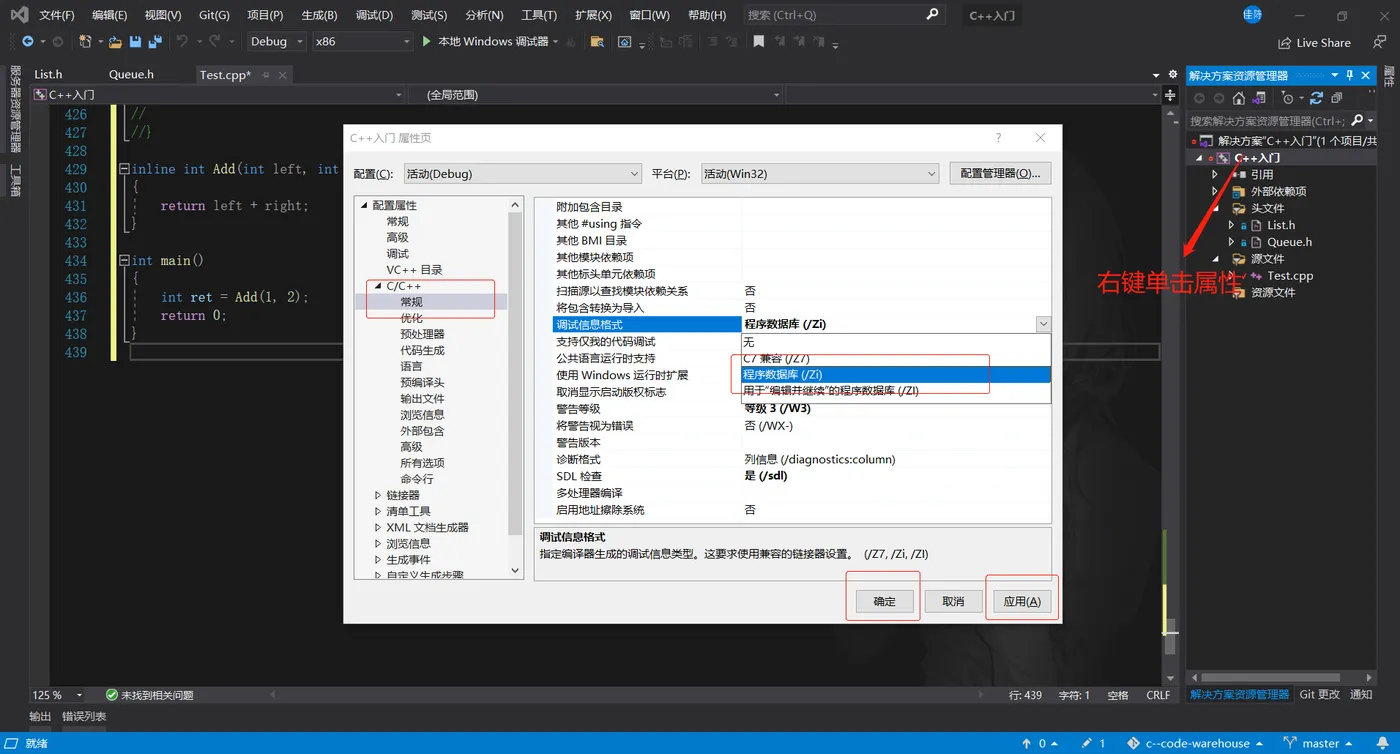Click the save file disk icon

[x=136, y=42]
